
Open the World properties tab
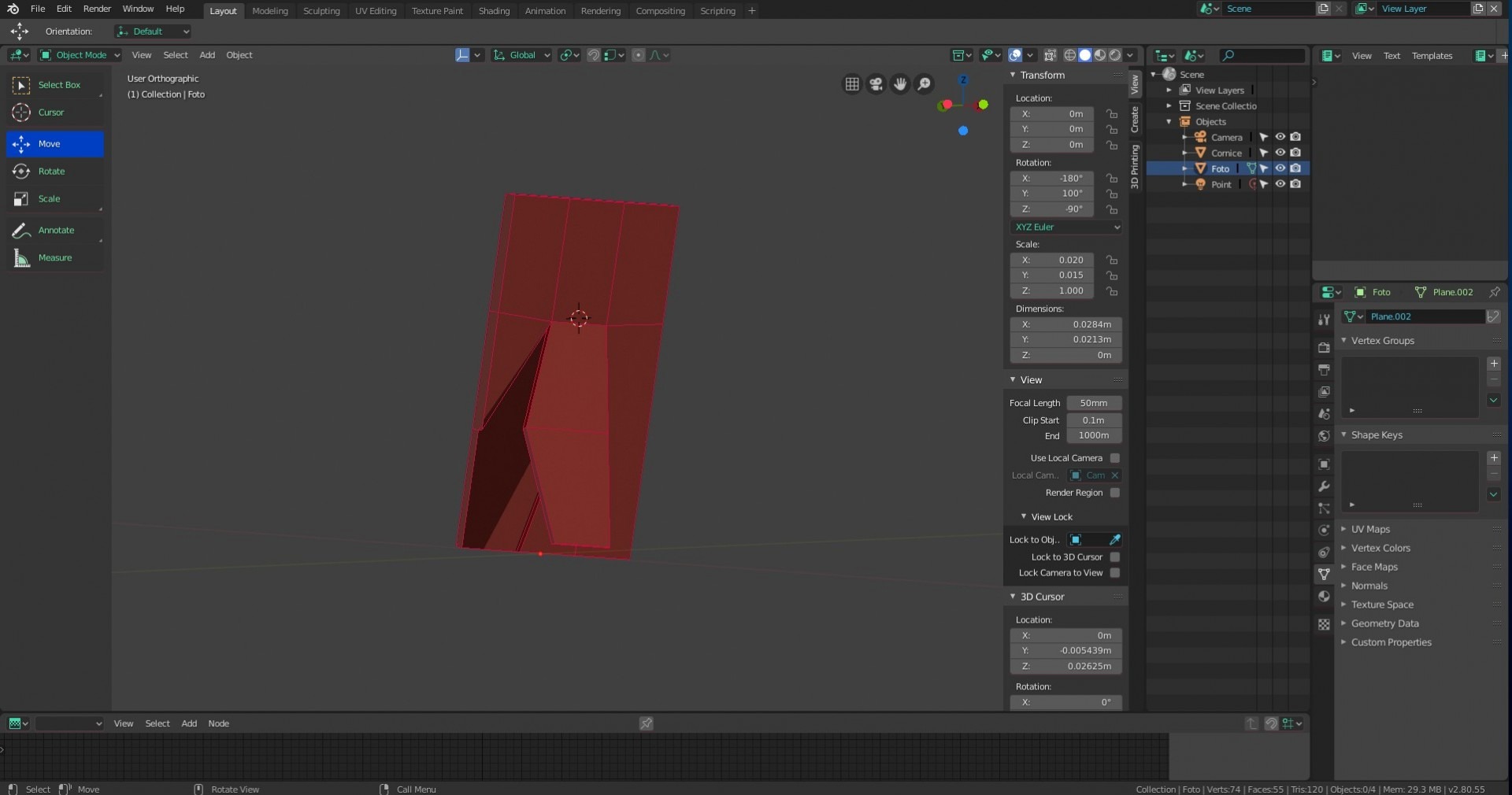pos(1324,436)
